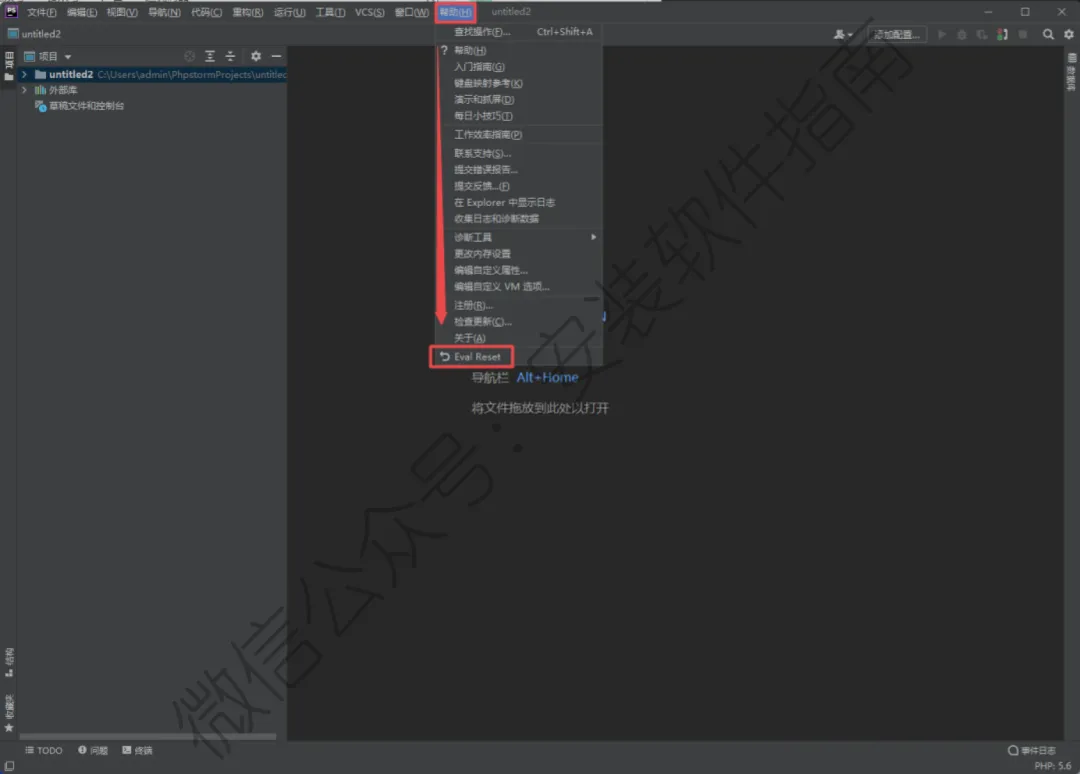Expand the untitled2 project folder
This screenshot has height=774, width=1080.
coord(24,74)
